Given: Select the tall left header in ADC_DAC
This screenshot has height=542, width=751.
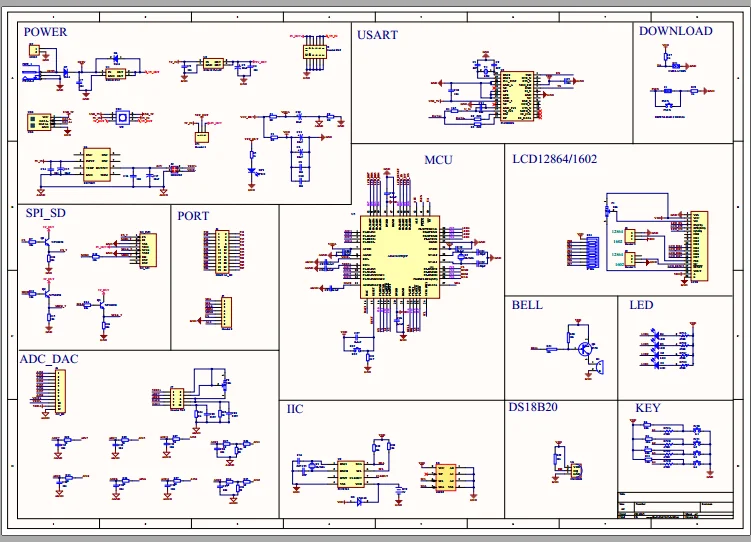Looking at the screenshot, I should pyautogui.click(x=60, y=391).
